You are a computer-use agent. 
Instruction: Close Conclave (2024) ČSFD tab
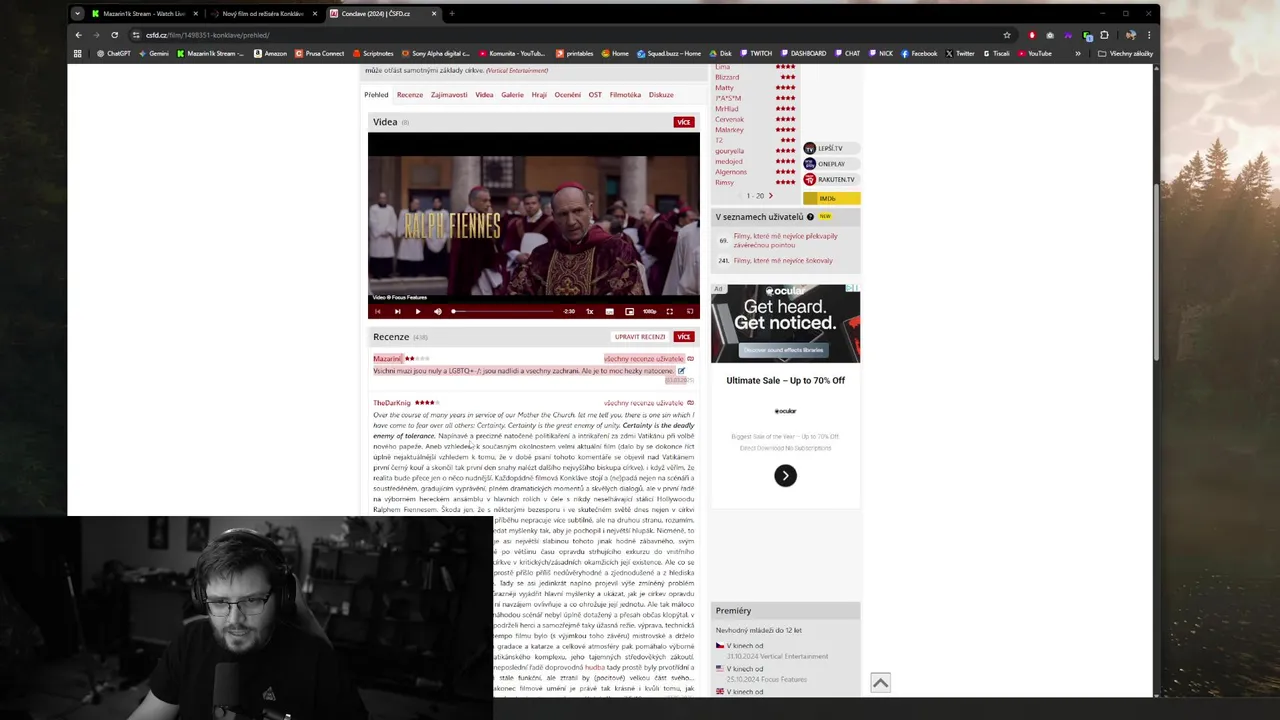(434, 14)
